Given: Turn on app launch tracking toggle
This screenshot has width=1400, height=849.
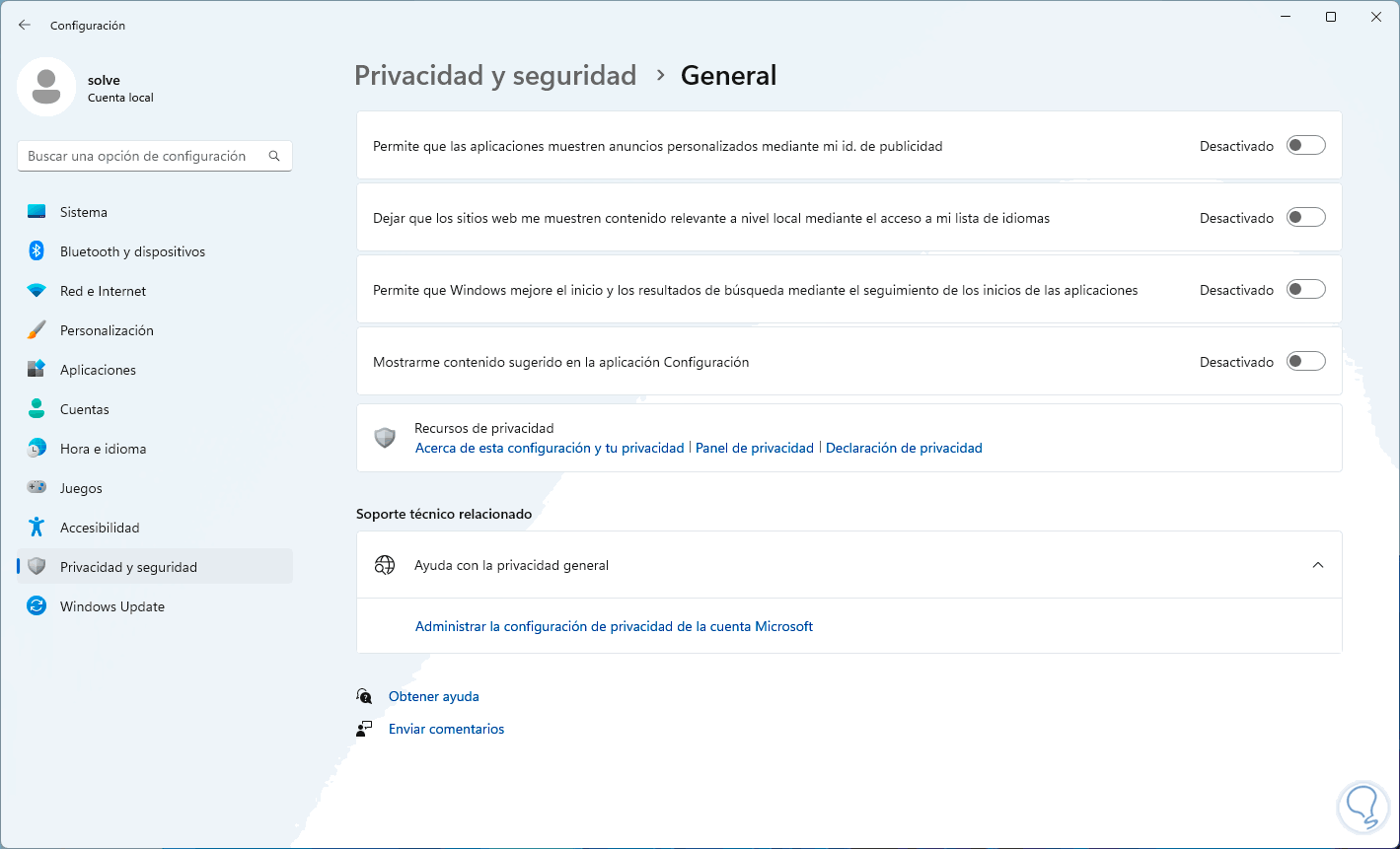Looking at the screenshot, I should [x=1305, y=290].
